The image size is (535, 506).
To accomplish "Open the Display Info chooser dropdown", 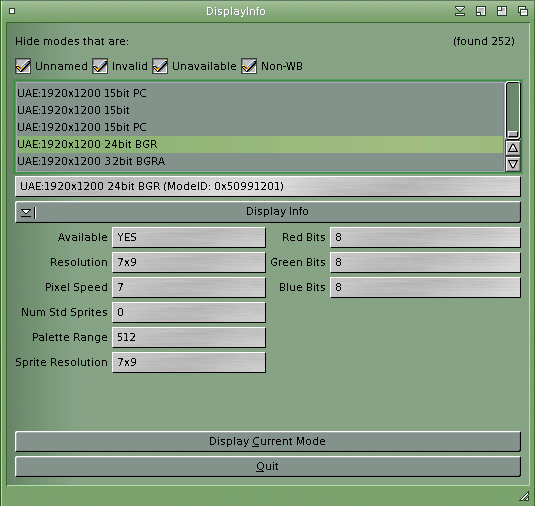I will click(268, 212).
